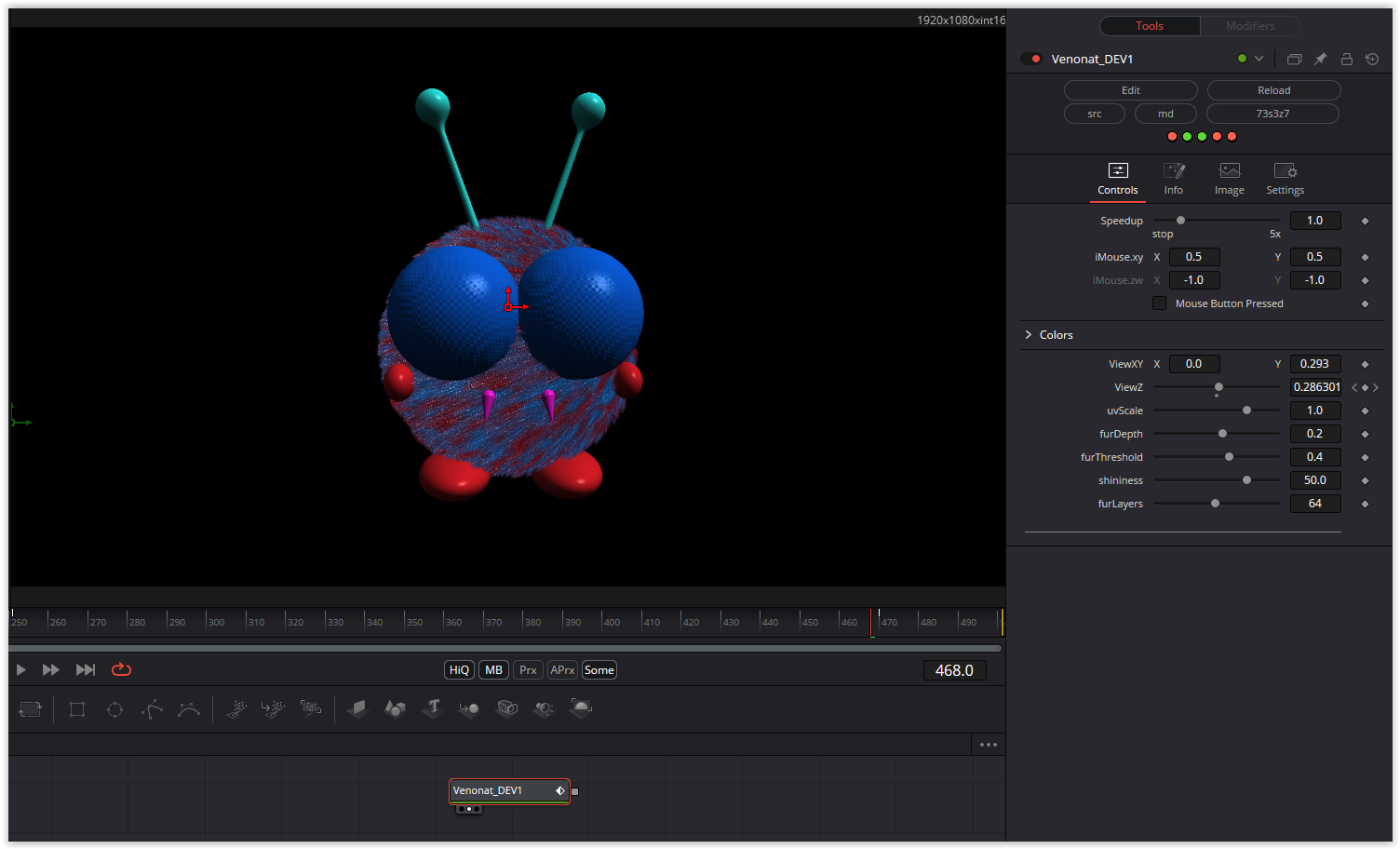Check the Mouse Button Pressed checkbox

tap(1159, 303)
